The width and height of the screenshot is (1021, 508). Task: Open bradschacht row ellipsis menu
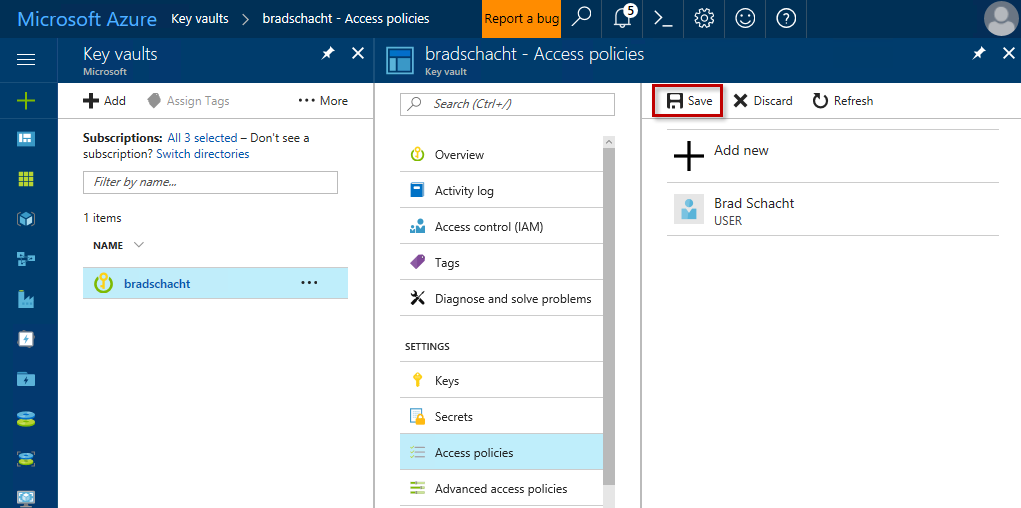tap(309, 283)
